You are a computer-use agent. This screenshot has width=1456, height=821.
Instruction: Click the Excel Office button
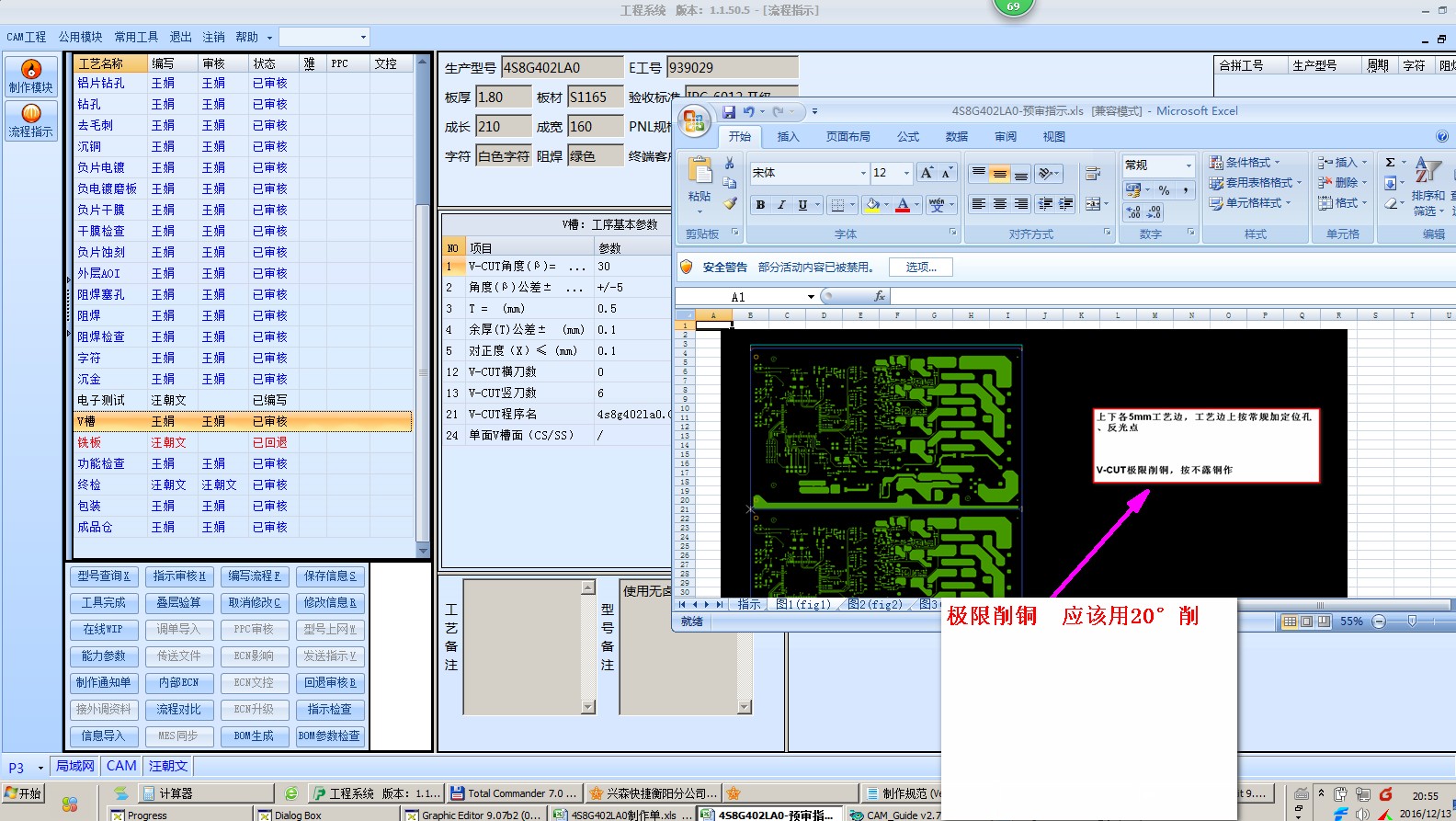[x=695, y=121]
